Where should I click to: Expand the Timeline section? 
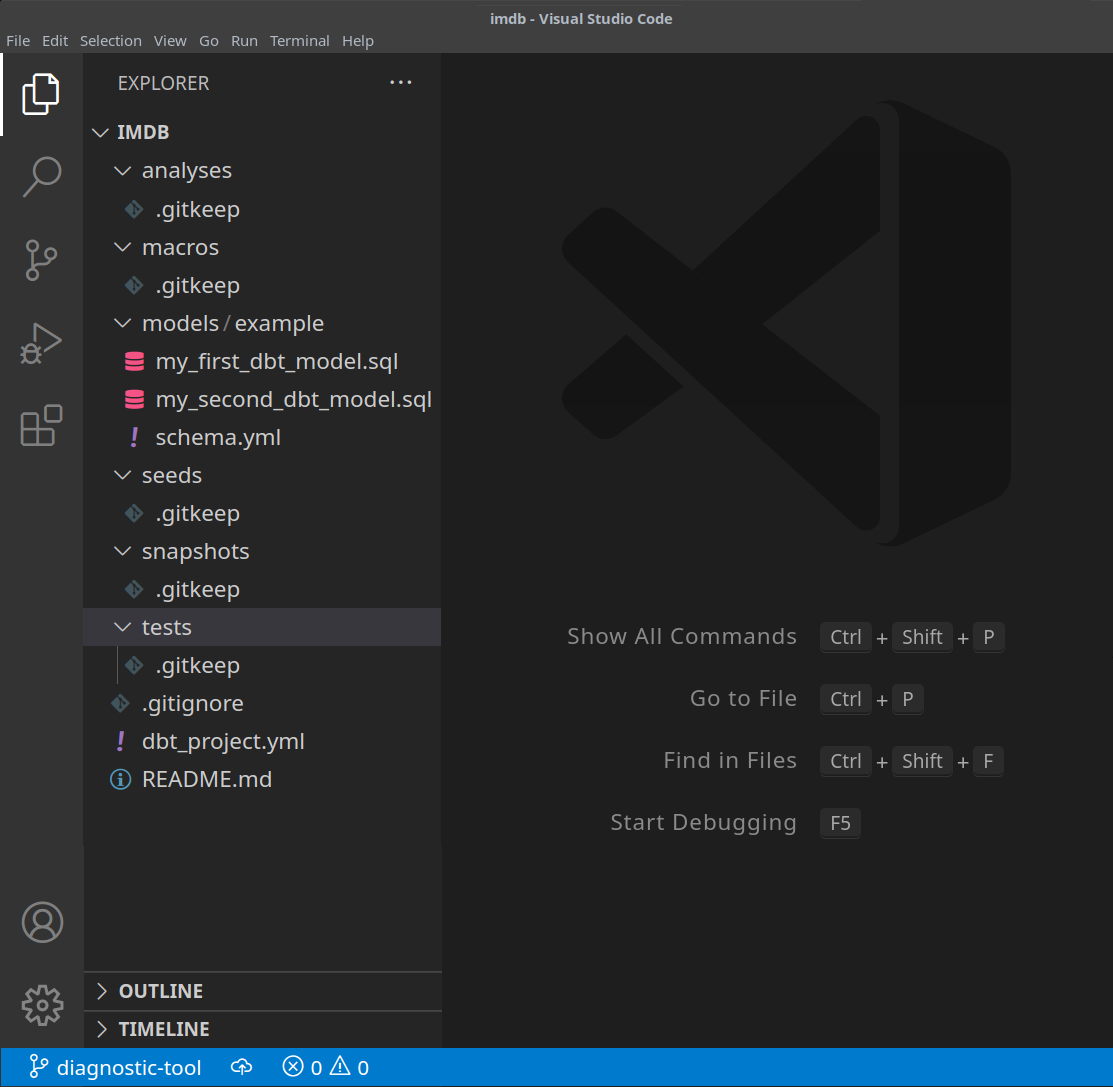click(164, 1029)
